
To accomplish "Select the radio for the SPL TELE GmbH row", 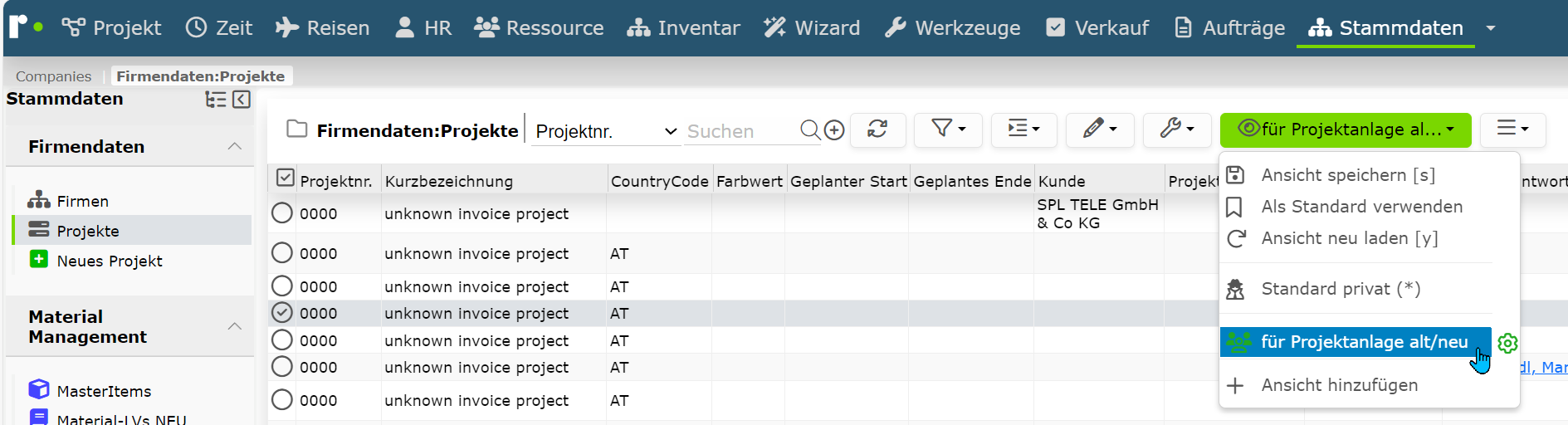I will [282, 212].
